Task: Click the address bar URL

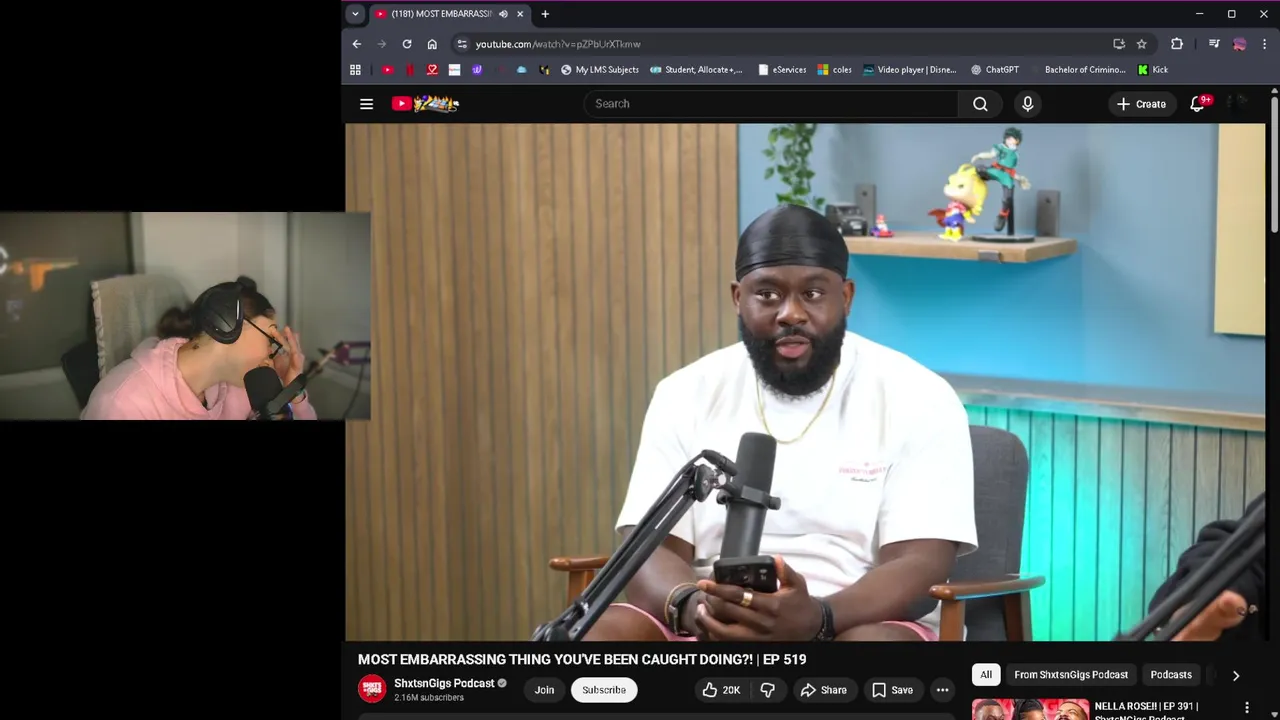Action: tap(558, 44)
